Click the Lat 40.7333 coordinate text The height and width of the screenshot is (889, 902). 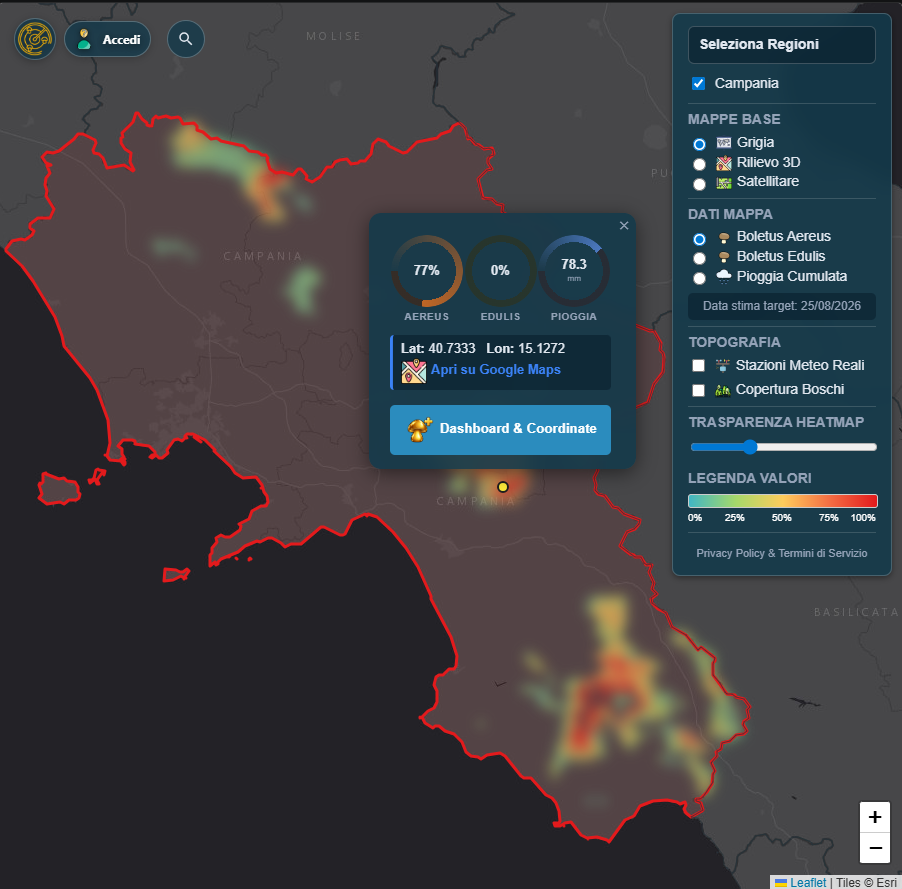(438, 348)
